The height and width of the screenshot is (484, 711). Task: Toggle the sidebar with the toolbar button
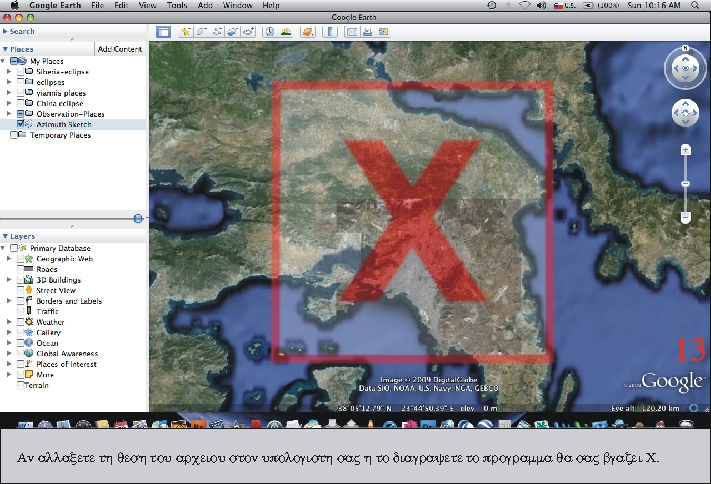tap(163, 32)
